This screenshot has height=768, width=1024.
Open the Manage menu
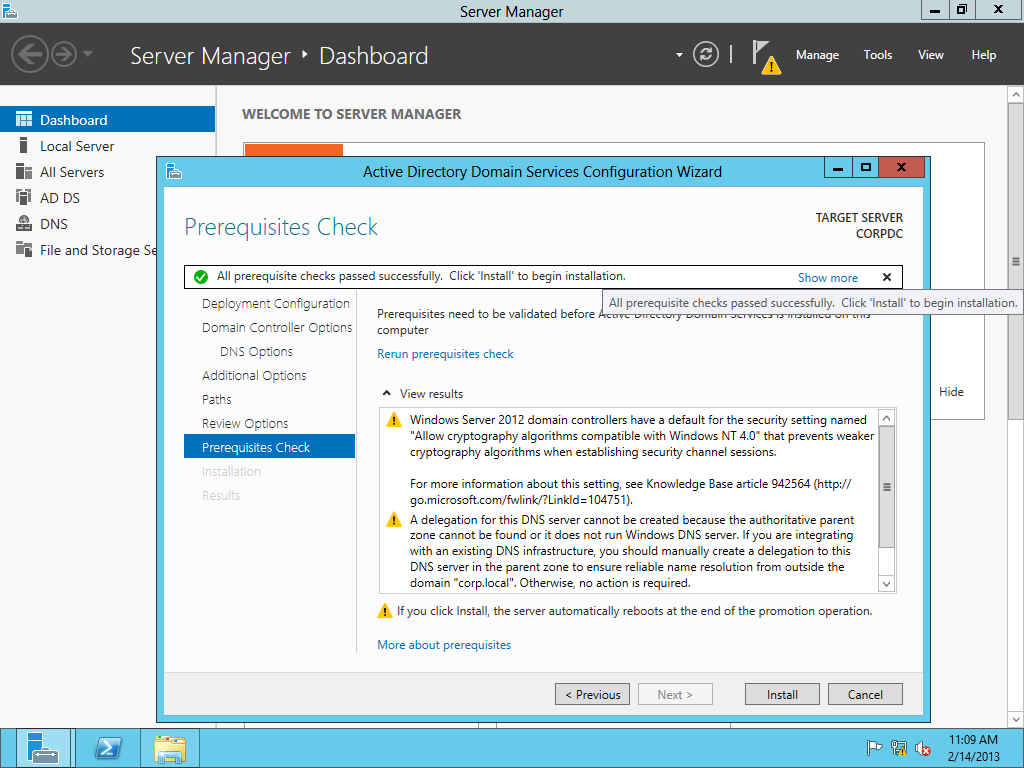coord(817,55)
